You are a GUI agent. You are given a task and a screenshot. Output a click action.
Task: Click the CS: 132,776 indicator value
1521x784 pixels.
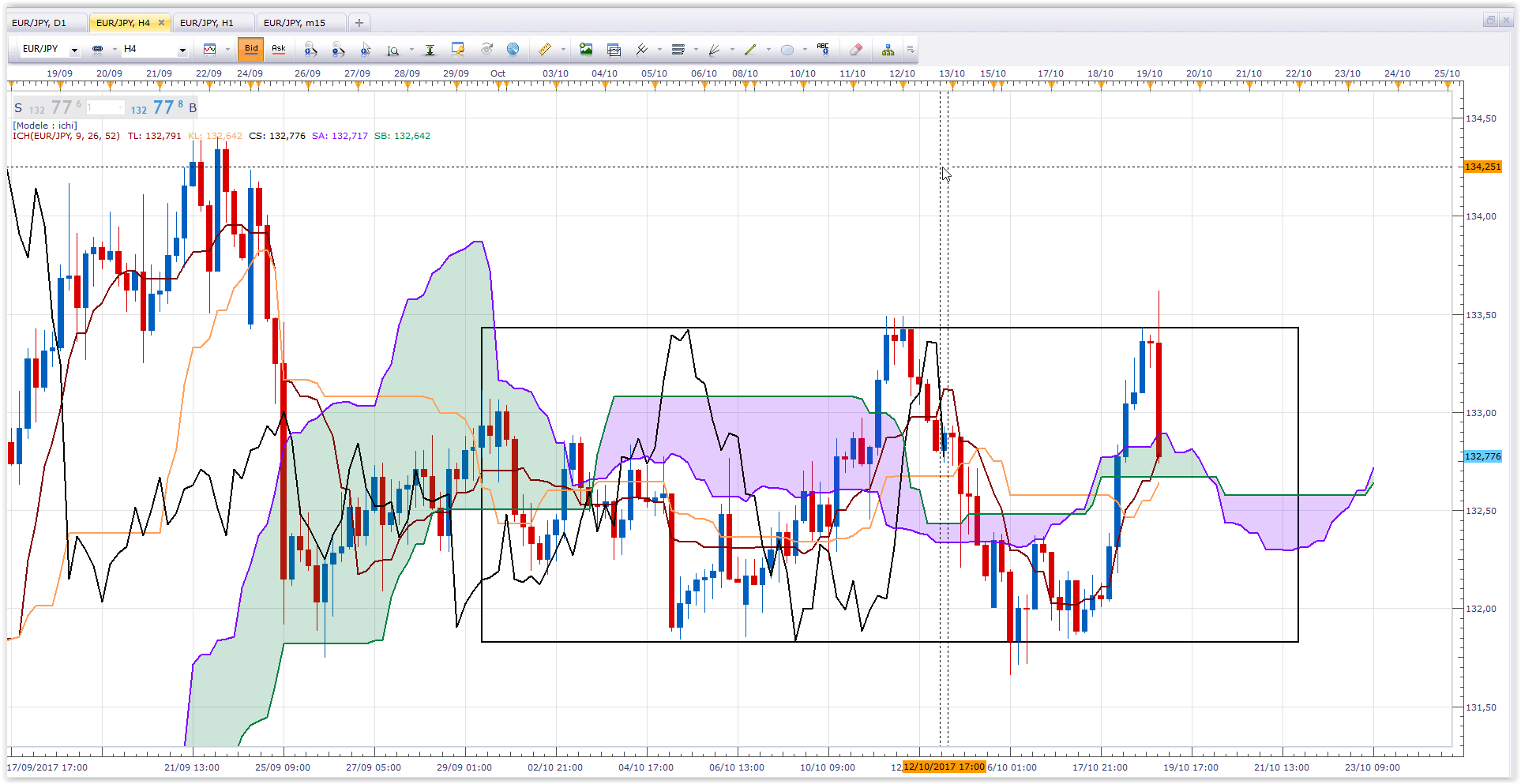277,136
